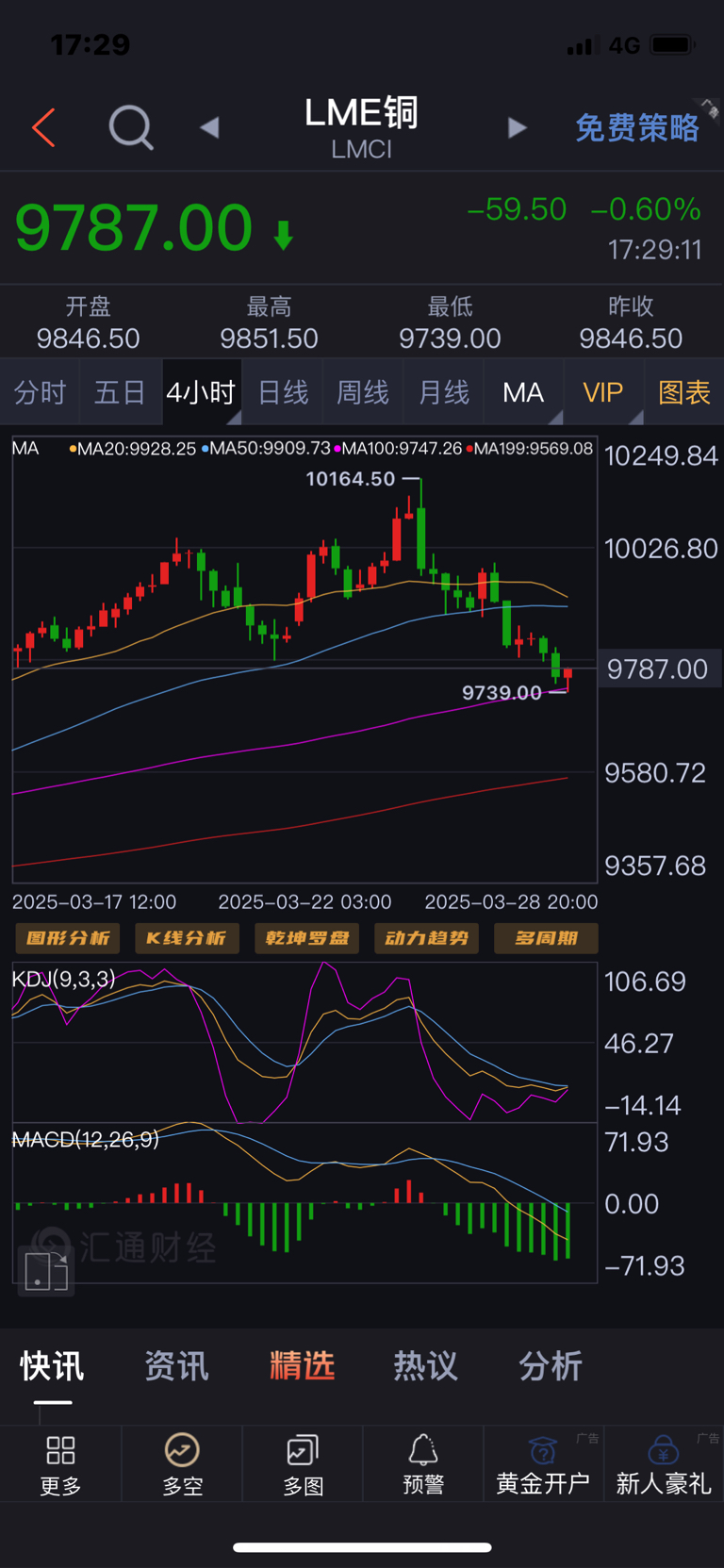Viewport: 724px width, 1568px height.
Task: Tap the 昨收 9846.50 value
Action: [x=631, y=338]
